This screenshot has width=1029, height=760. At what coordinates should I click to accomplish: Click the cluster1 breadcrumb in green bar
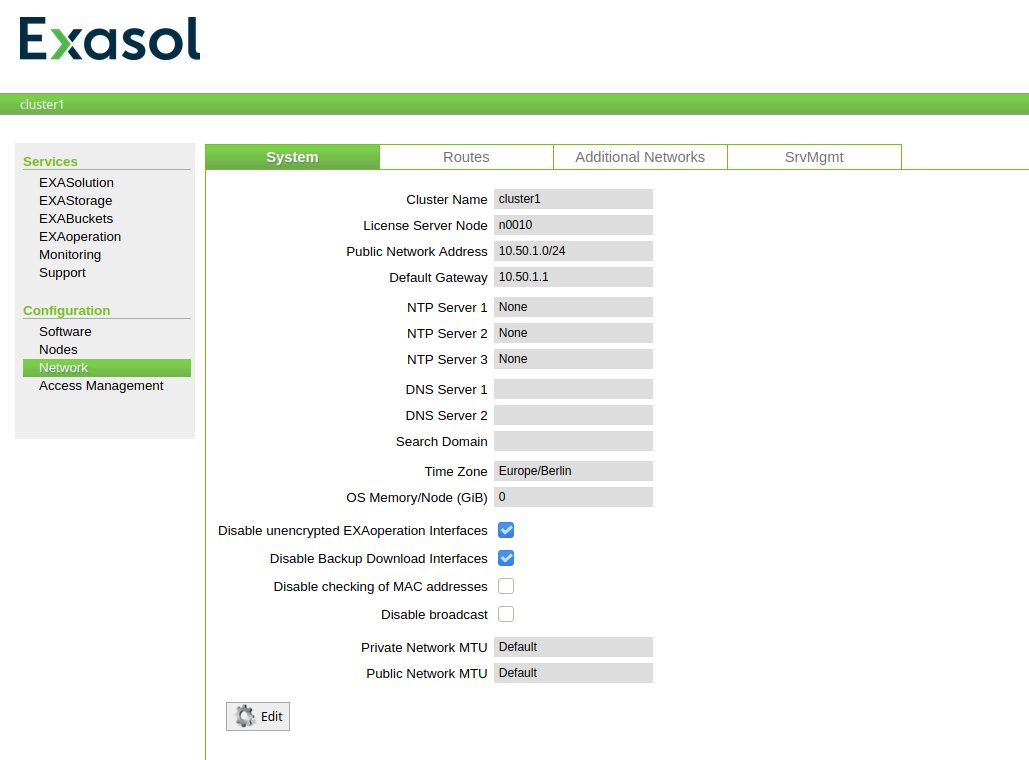click(x=42, y=104)
